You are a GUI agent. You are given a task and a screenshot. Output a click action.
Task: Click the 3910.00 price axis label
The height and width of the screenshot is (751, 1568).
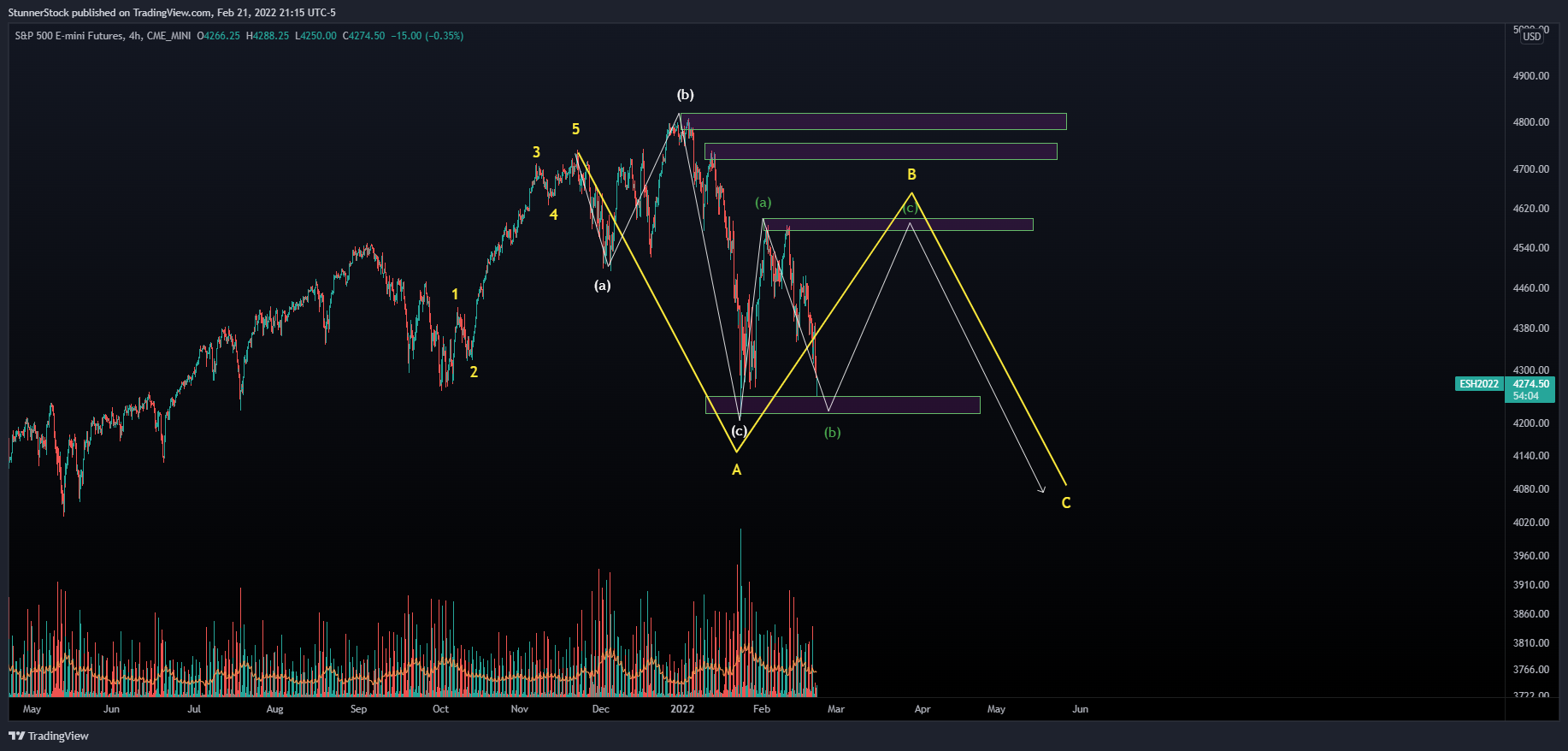coord(1531,585)
